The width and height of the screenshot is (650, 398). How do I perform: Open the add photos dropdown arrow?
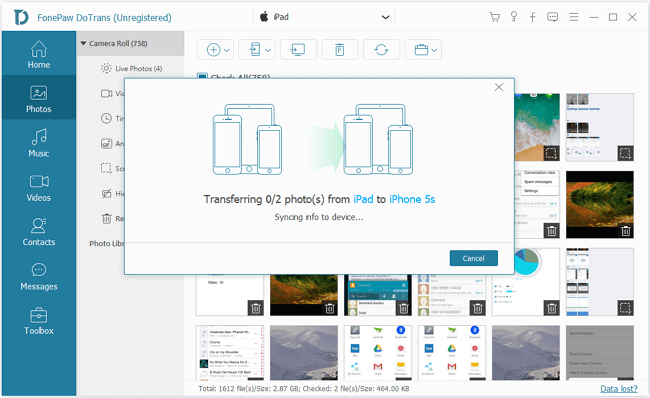(x=227, y=50)
